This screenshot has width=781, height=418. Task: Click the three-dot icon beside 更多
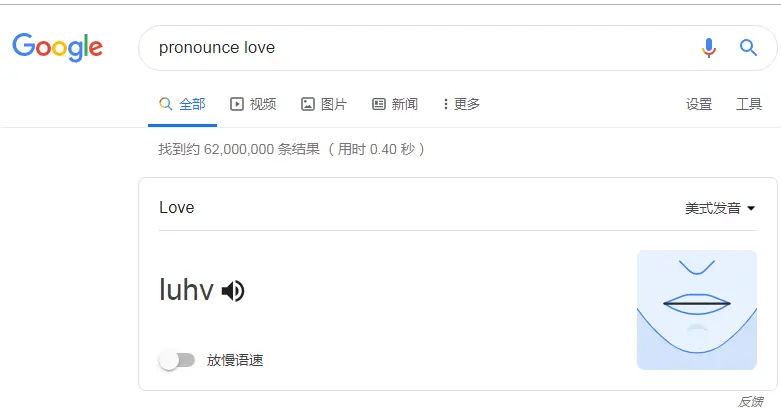446,104
